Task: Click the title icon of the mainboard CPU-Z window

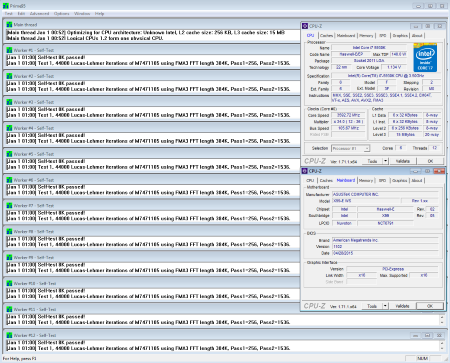Action: 305,171
